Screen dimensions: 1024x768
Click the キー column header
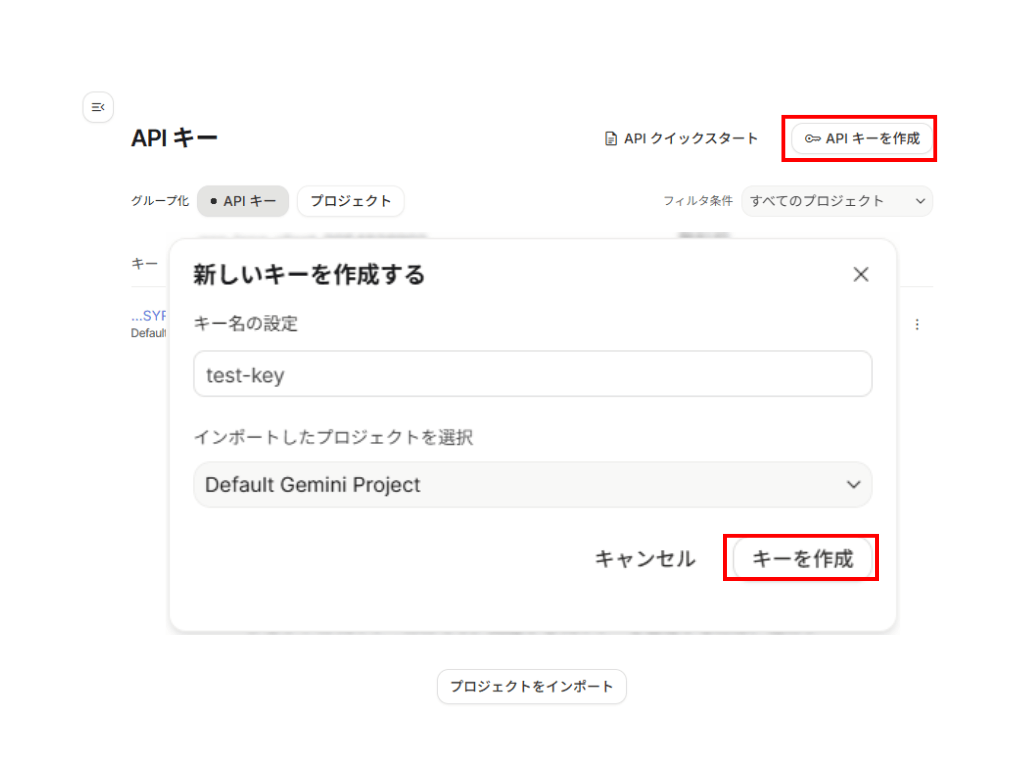point(144,263)
